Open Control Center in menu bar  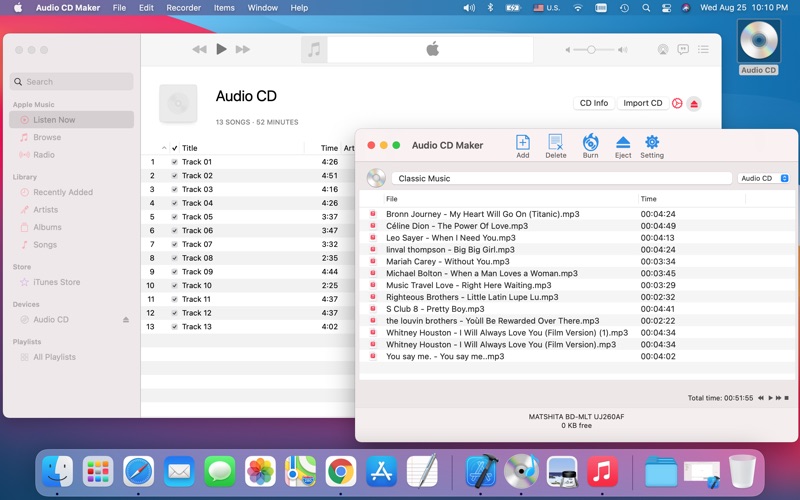pyautogui.click(x=666, y=8)
